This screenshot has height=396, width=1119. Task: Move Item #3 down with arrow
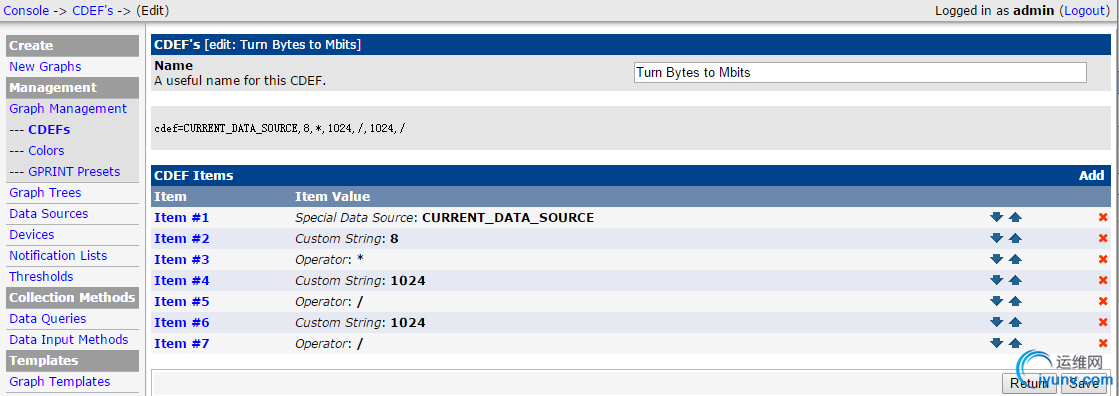997,260
